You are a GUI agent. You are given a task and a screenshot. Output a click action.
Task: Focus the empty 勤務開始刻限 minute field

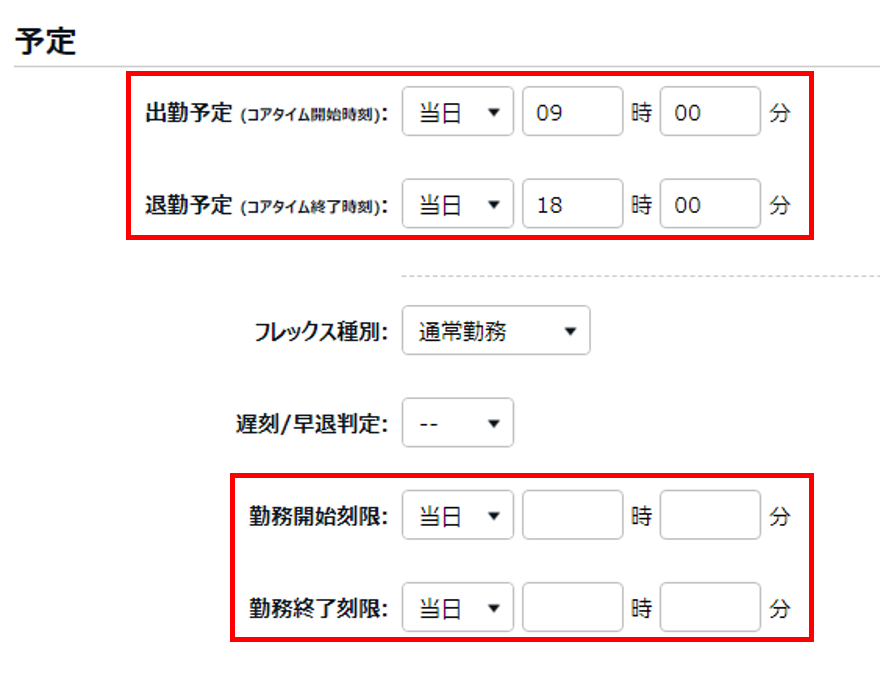pos(710,516)
